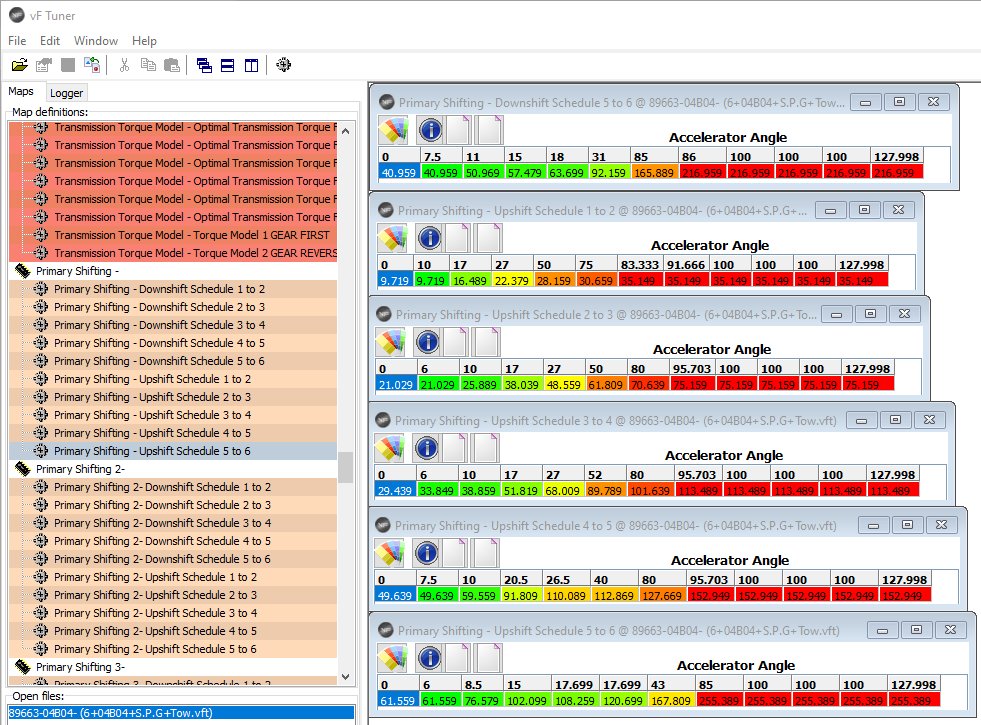This screenshot has height=725, width=981.
Task: Click the map list scroll down arrow
Action: coord(345,677)
